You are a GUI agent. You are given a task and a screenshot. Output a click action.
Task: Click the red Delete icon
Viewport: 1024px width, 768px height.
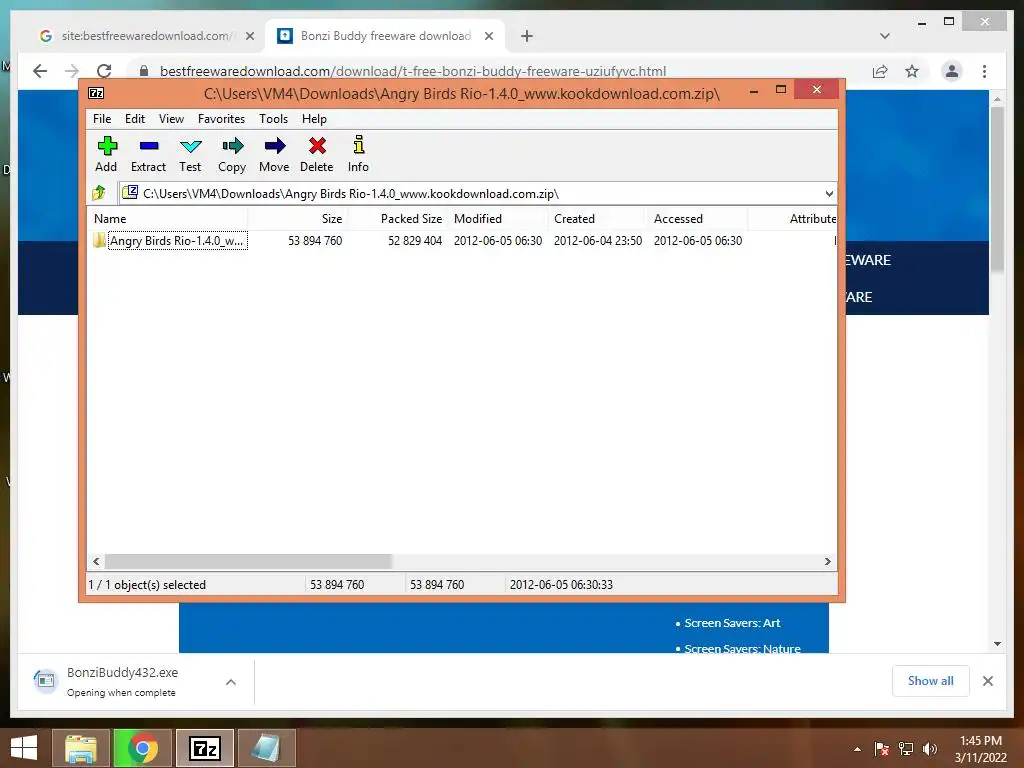317,154
